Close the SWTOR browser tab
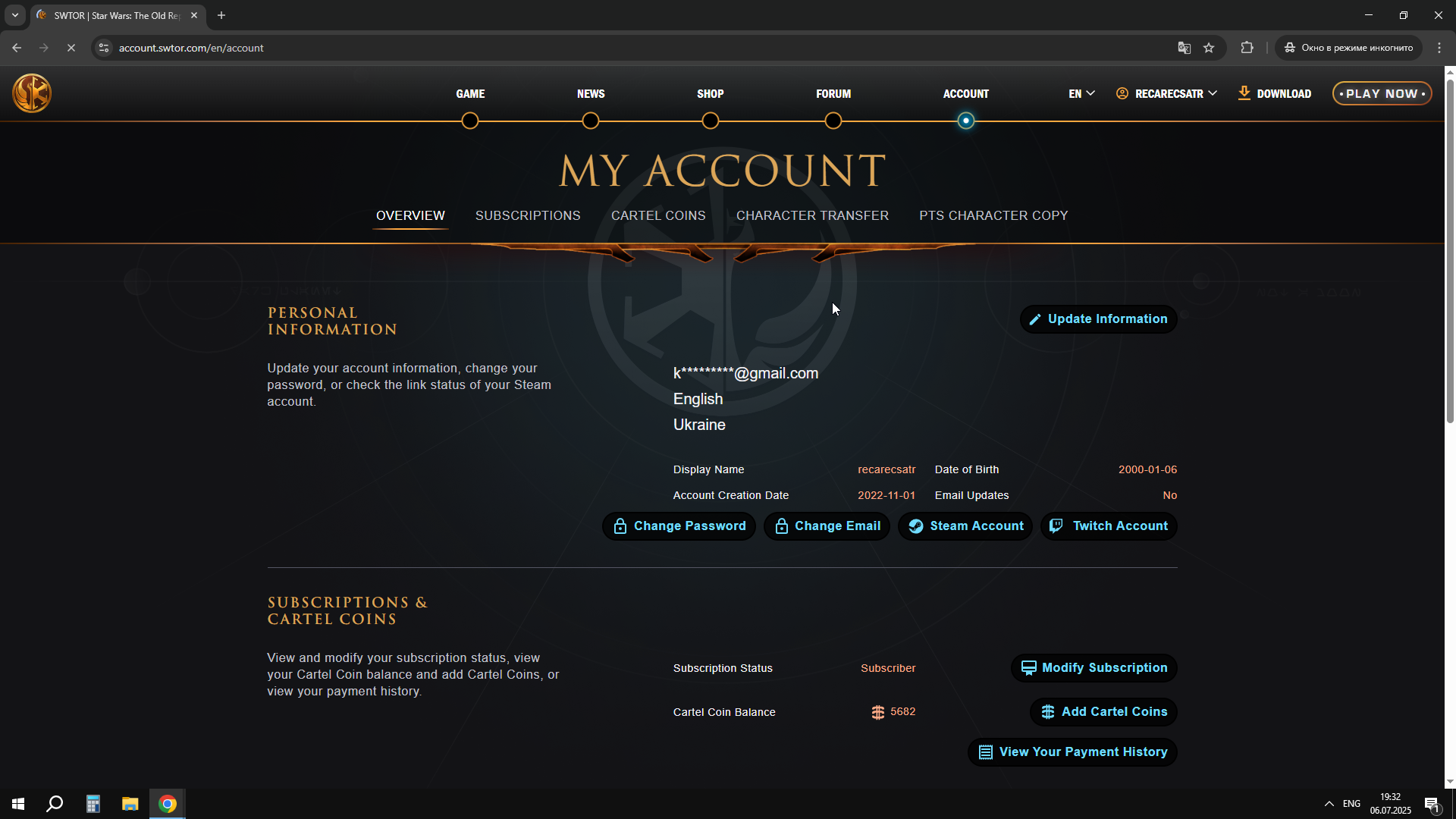Image resolution: width=1456 pixels, height=819 pixels. click(194, 15)
